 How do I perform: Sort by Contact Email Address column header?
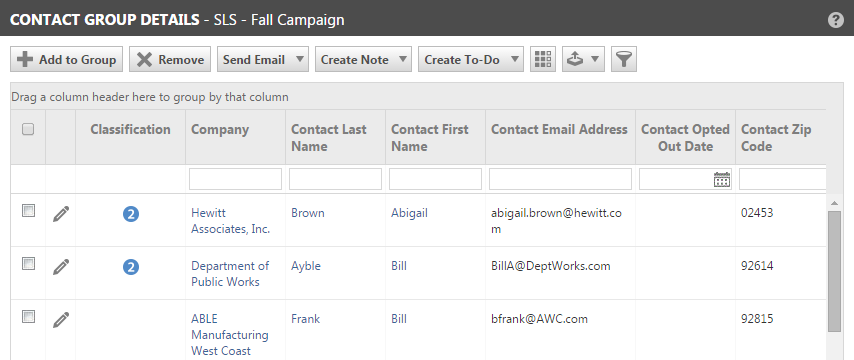pyautogui.click(x=559, y=130)
